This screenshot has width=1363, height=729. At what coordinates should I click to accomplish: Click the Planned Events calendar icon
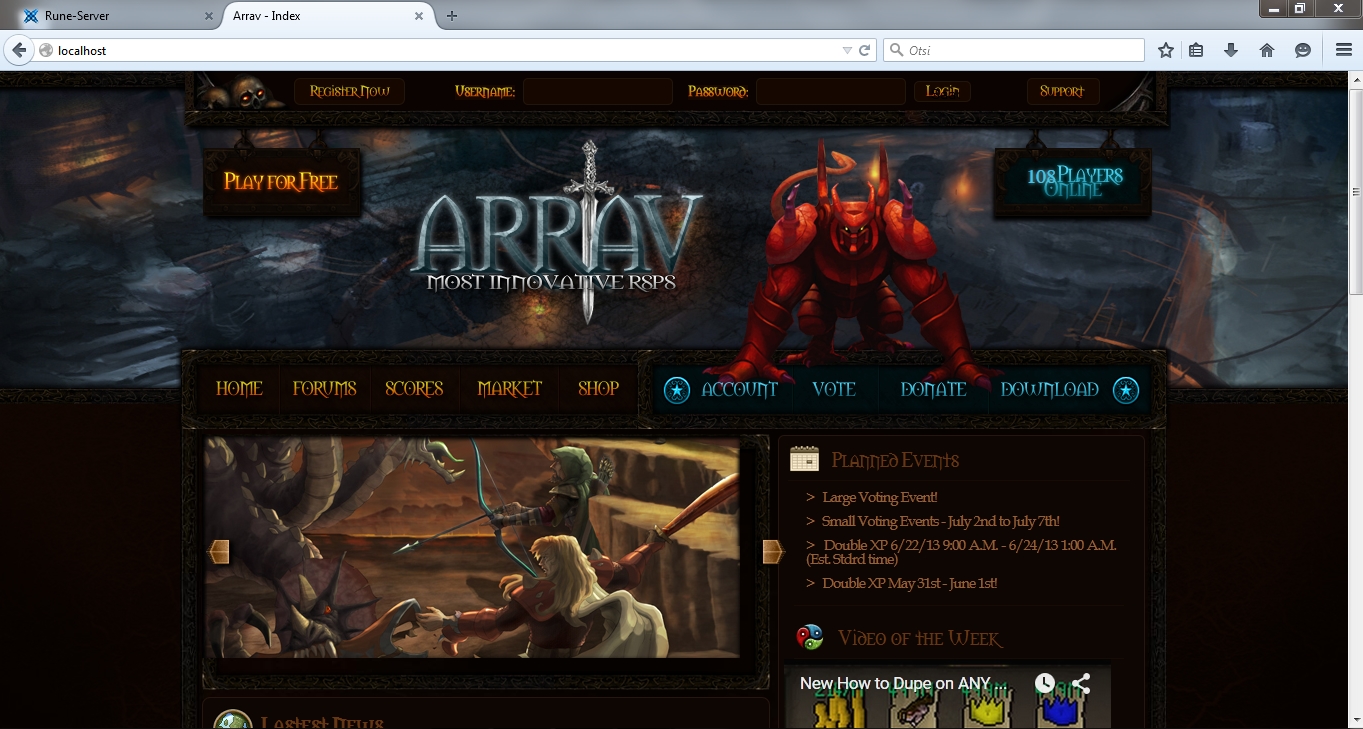click(x=804, y=459)
